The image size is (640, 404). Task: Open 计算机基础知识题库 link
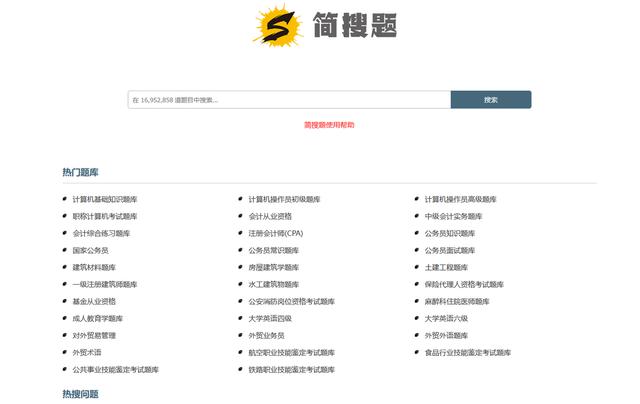(x=105, y=199)
